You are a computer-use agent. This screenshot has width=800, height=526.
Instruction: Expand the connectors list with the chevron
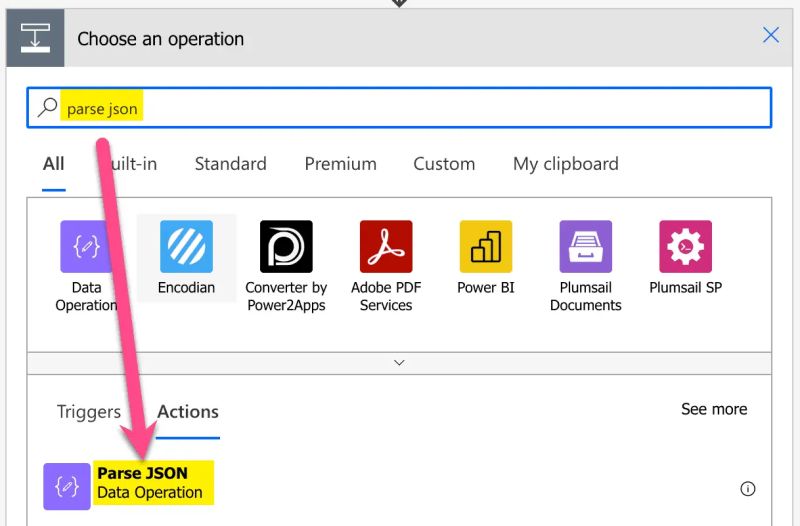tap(399, 363)
